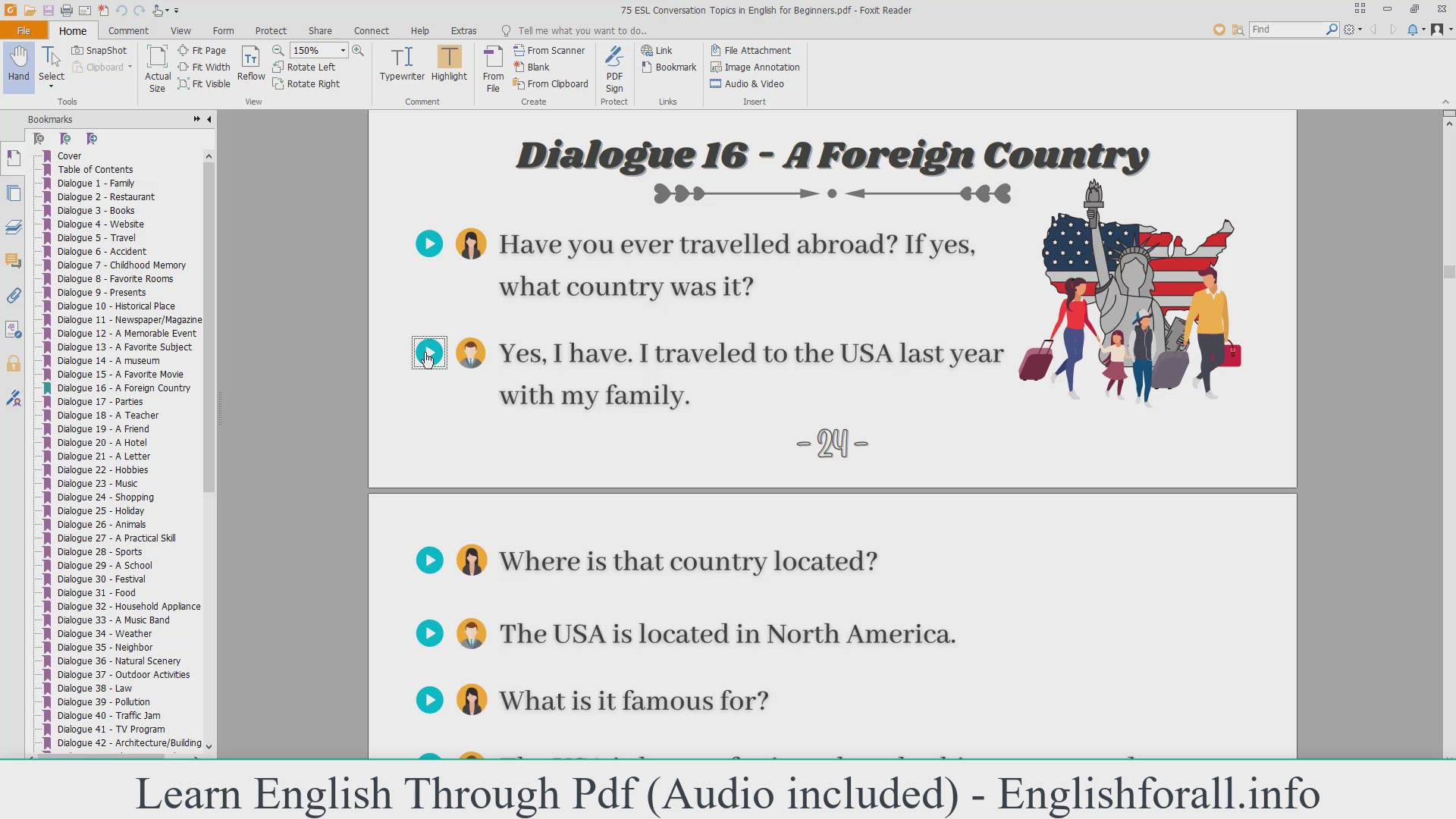Open the 150% zoom level dropdown
1456x819 pixels.
tap(343, 50)
